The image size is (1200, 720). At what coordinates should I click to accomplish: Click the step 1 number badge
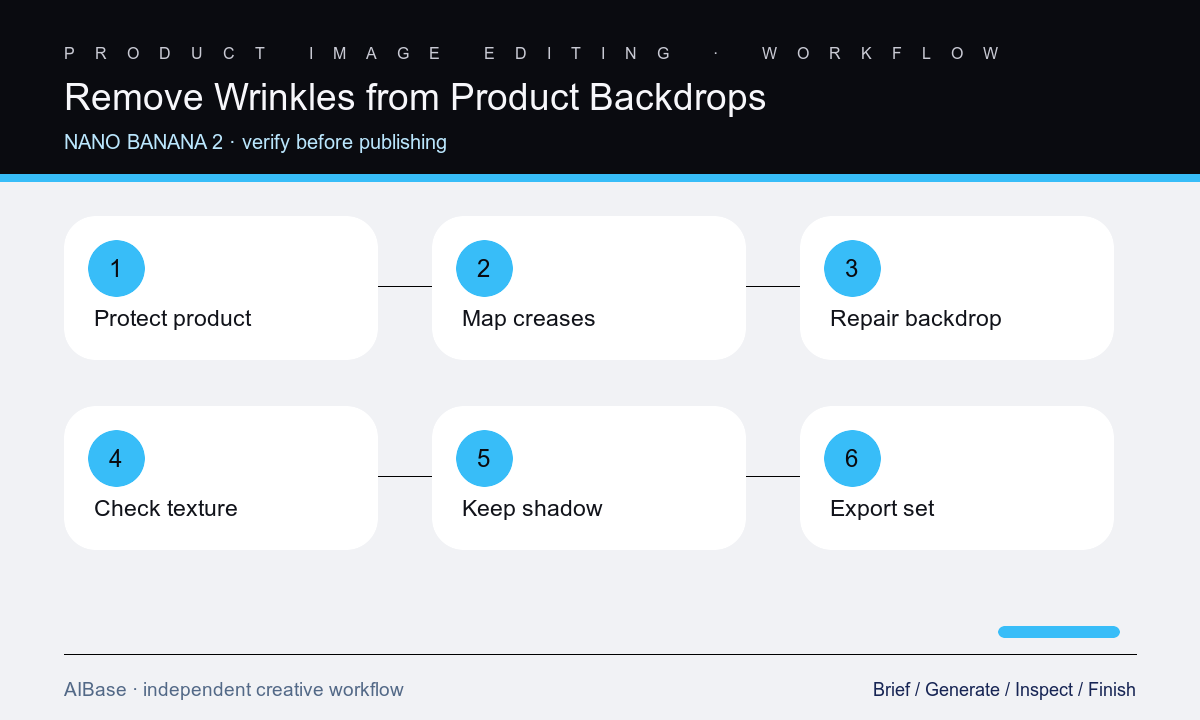(116, 268)
